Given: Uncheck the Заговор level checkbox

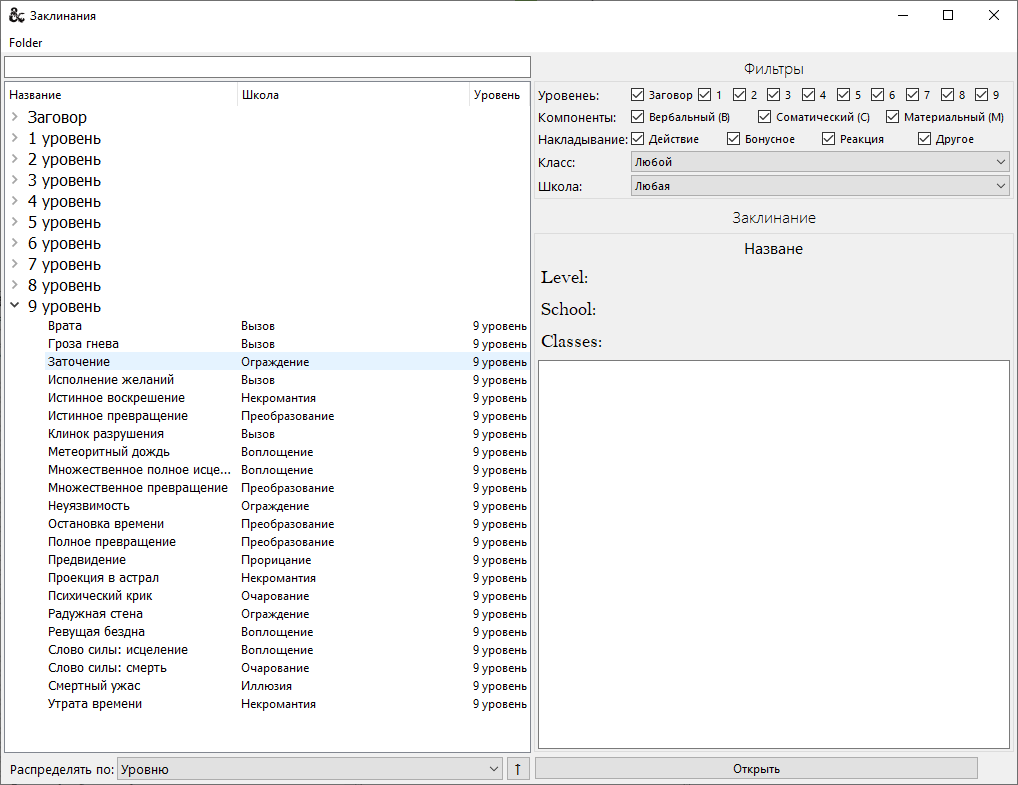Looking at the screenshot, I should [638, 95].
